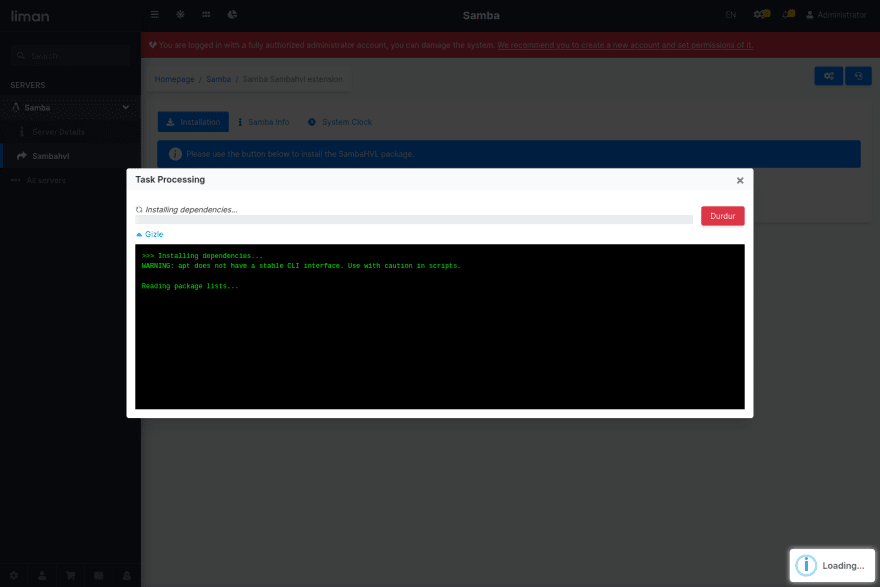Viewport: 880px width, 587px height.
Task: Click the spinner icon beside Installing dependencies
Action: (139, 209)
